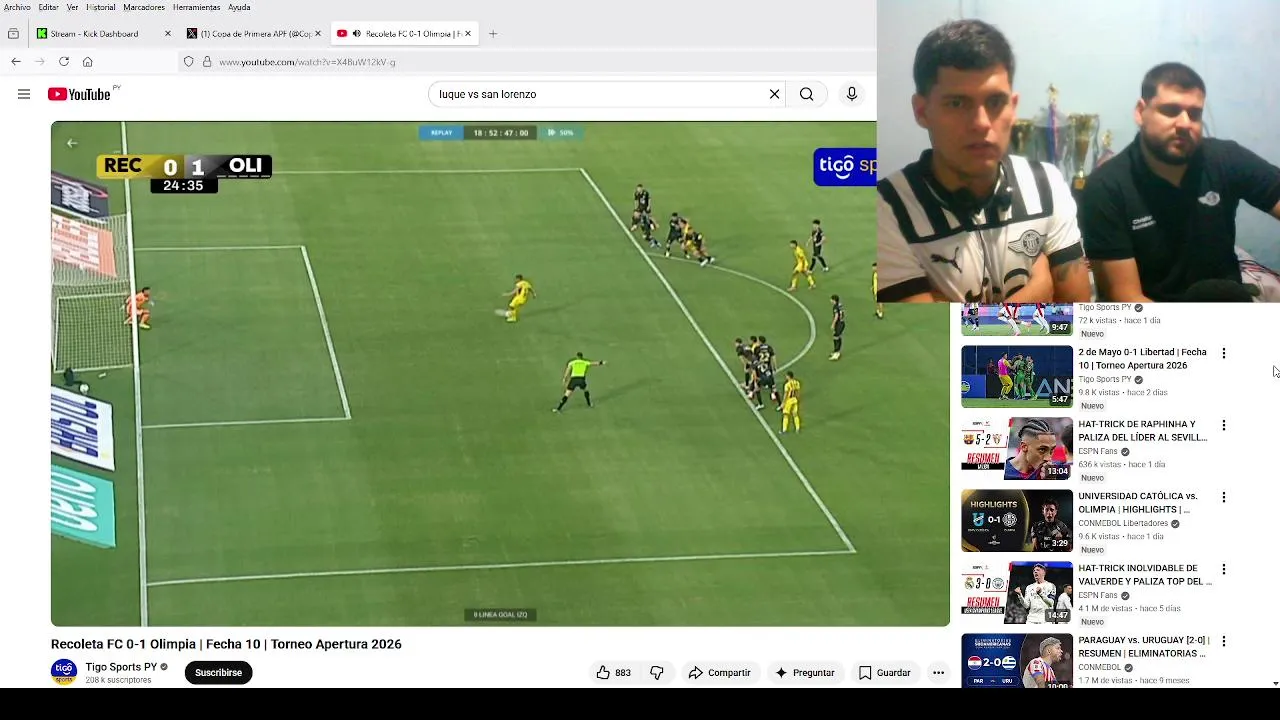The image size is (1280, 720).
Task: Open Archivo menu
Action: [x=17, y=7]
